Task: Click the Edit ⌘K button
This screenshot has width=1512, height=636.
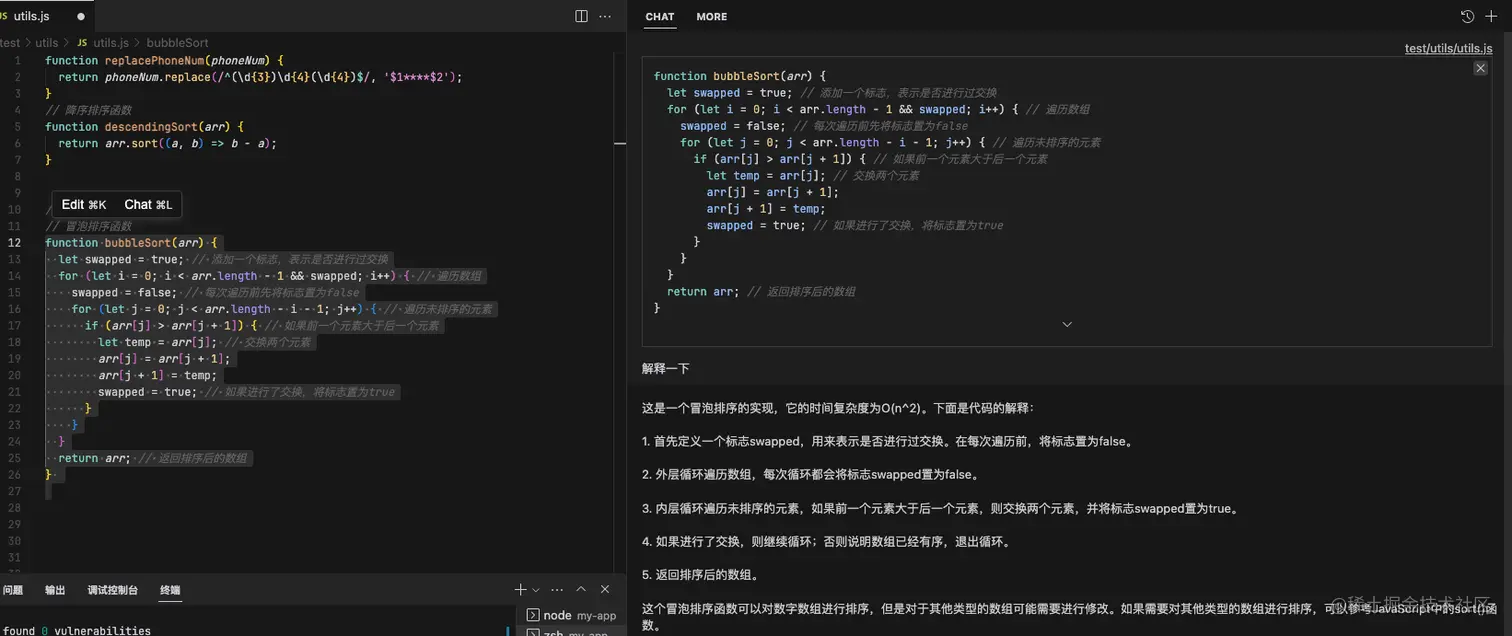Action: [84, 205]
